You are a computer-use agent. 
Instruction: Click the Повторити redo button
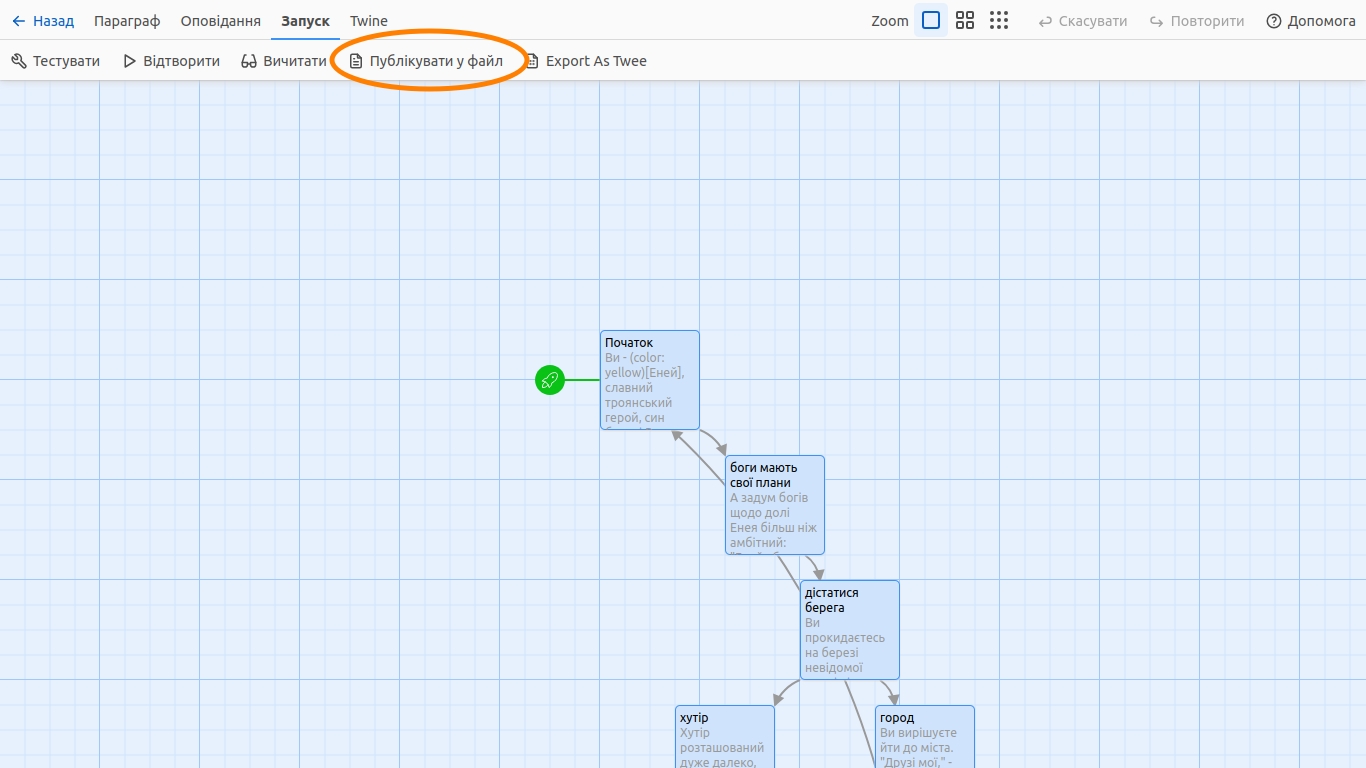tap(1196, 21)
